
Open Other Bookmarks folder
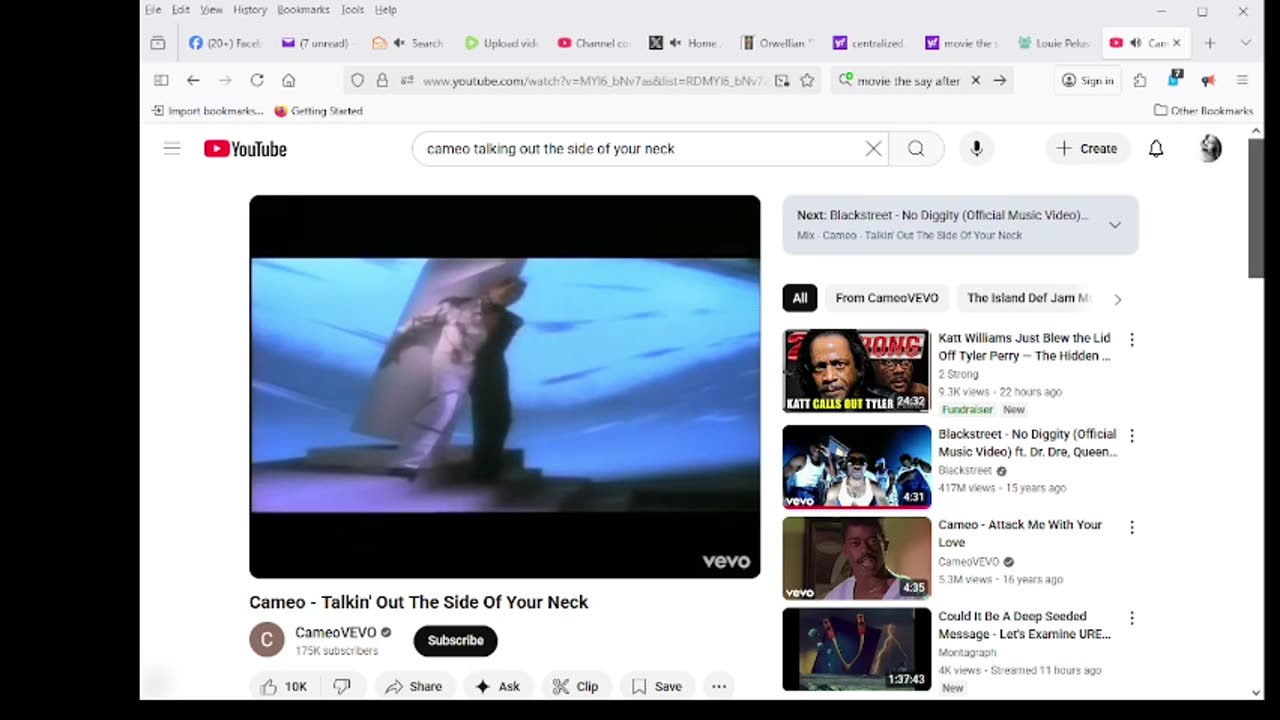point(1203,110)
